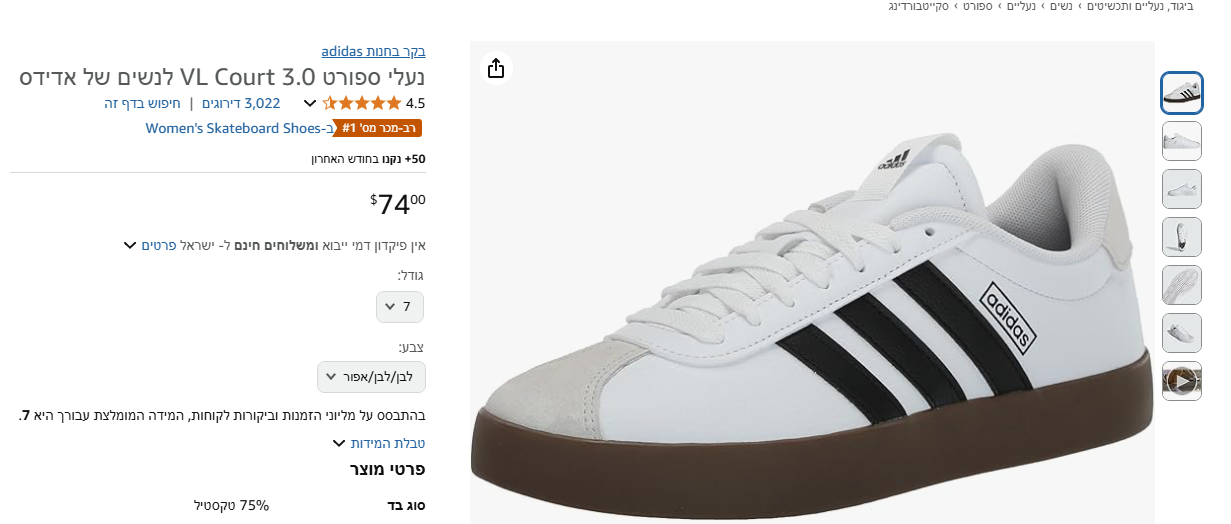This screenshot has width=1231, height=524.
Task: Open the size dropdown showing 7
Action: (x=400, y=307)
